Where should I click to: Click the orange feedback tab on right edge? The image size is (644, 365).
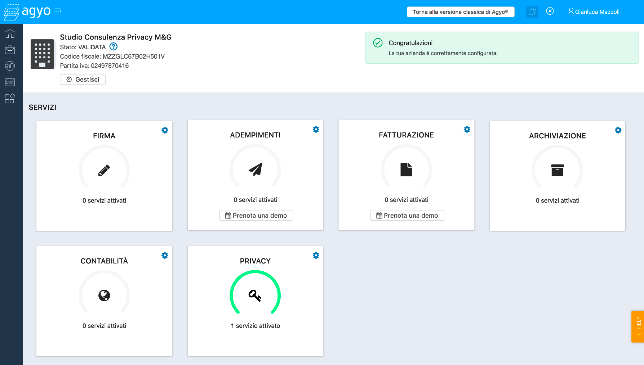click(x=637, y=326)
